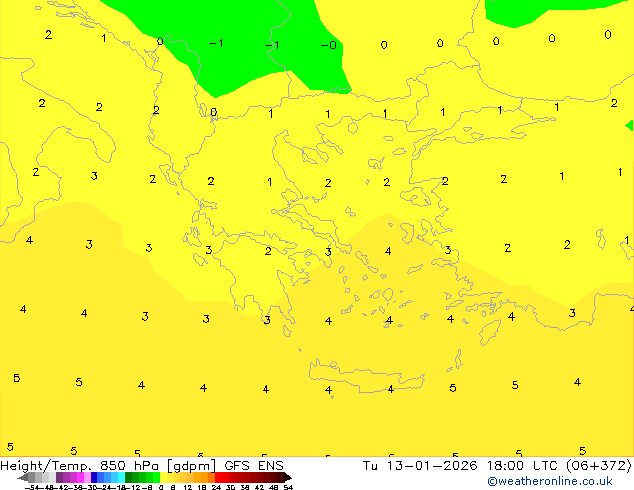Pick the darkest green legend swatch

pyautogui.click(x=128, y=477)
